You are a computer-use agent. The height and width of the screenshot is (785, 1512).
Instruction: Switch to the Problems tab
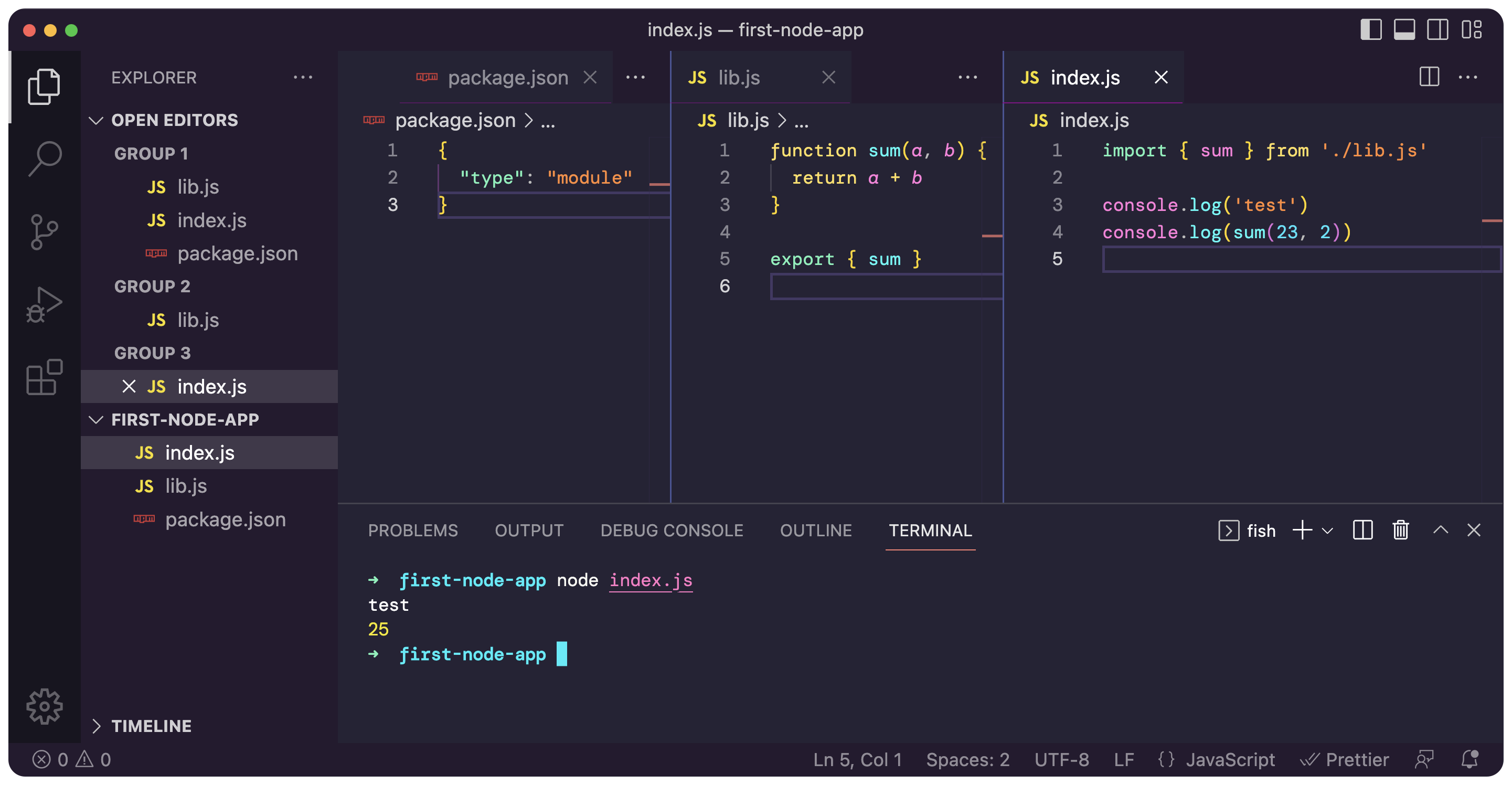click(413, 530)
